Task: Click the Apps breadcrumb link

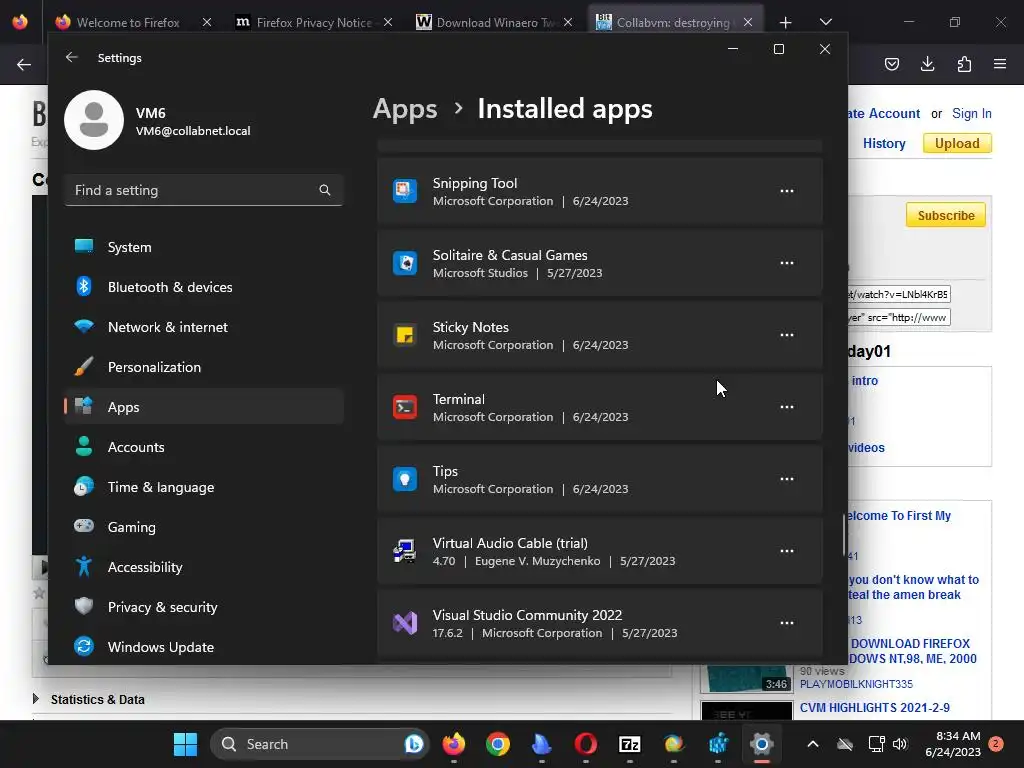Action: (x=405, y=108)
